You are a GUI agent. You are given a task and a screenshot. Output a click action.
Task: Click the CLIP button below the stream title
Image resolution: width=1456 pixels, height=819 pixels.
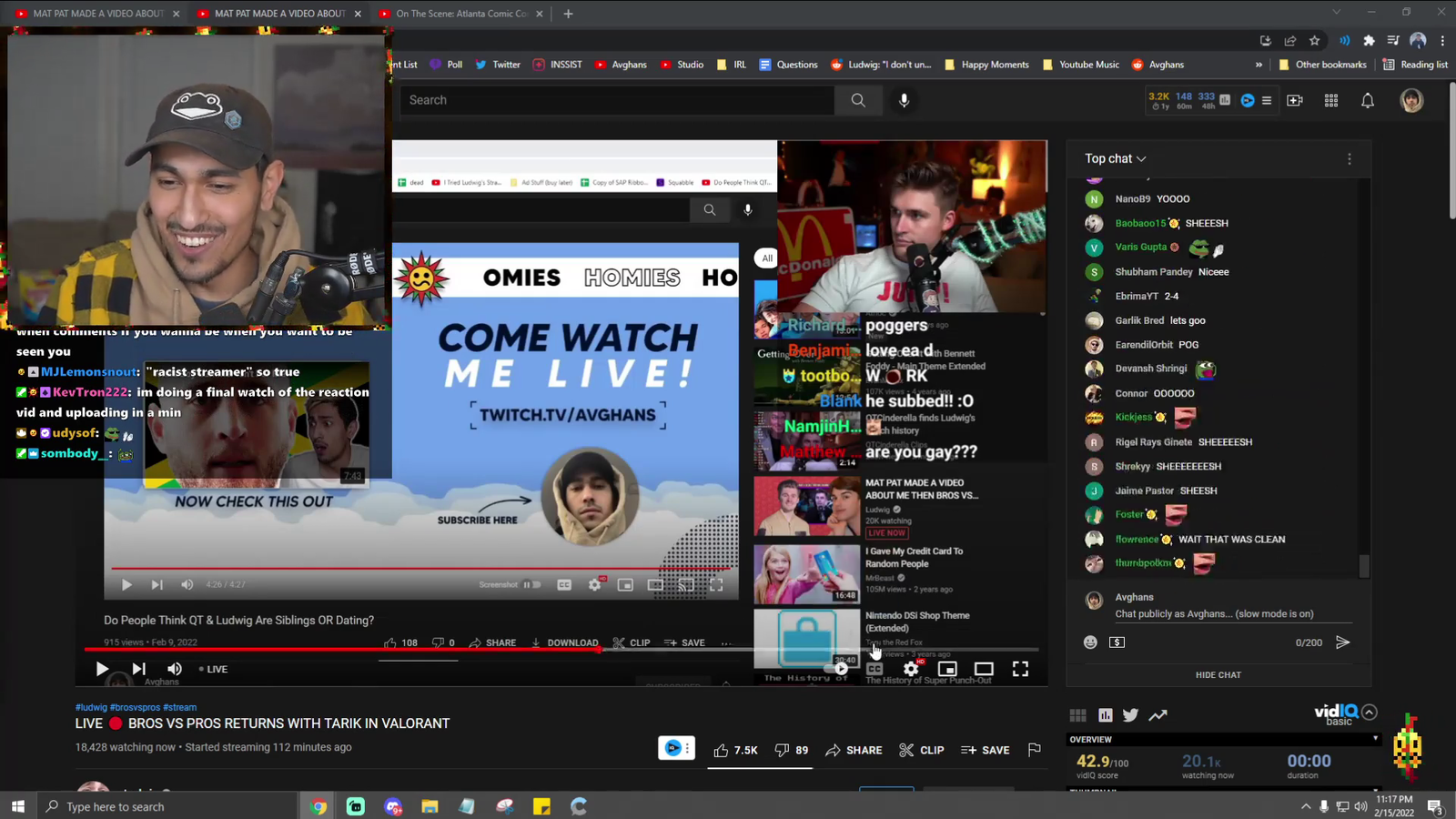pyautogui.click(x=921, y=750)
